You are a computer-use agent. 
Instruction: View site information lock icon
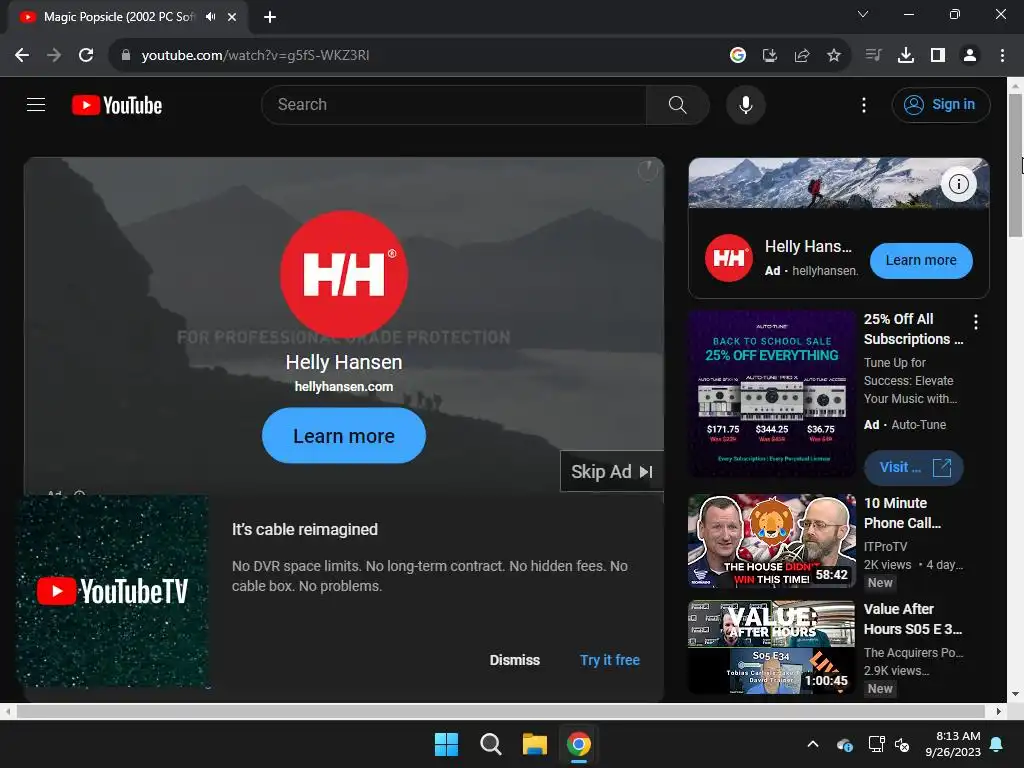[x=125, y=55]
